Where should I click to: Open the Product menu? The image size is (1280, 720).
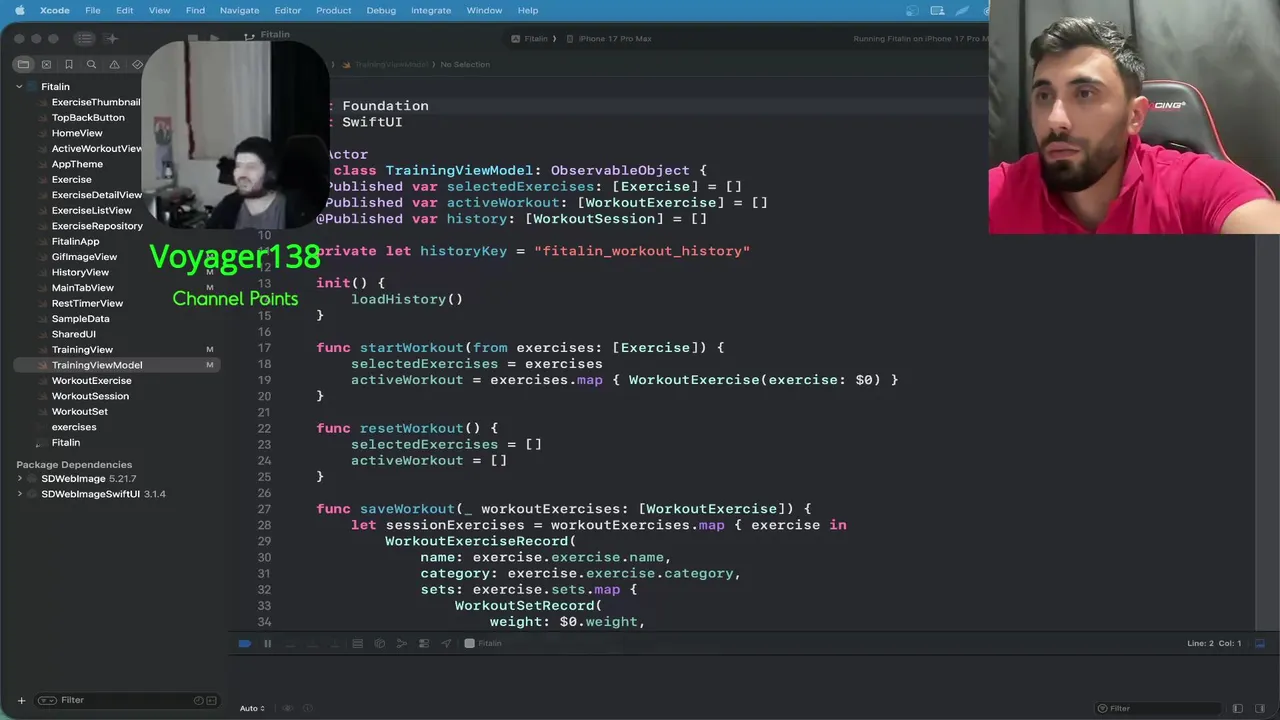pos(333,10)
